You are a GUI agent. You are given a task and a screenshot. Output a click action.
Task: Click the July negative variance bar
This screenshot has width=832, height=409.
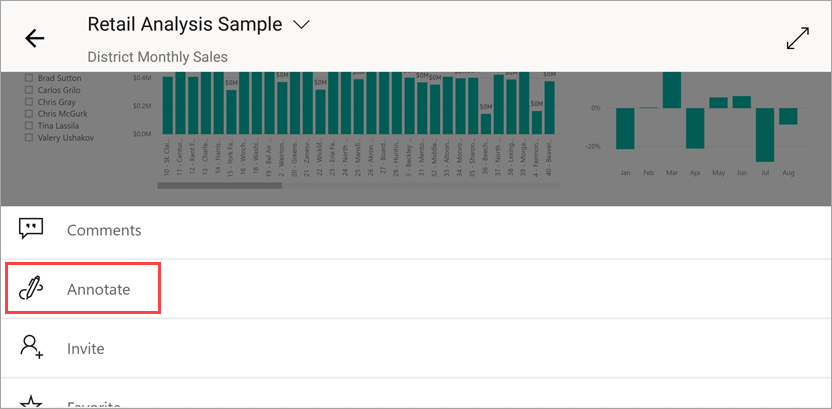point(765,134)
